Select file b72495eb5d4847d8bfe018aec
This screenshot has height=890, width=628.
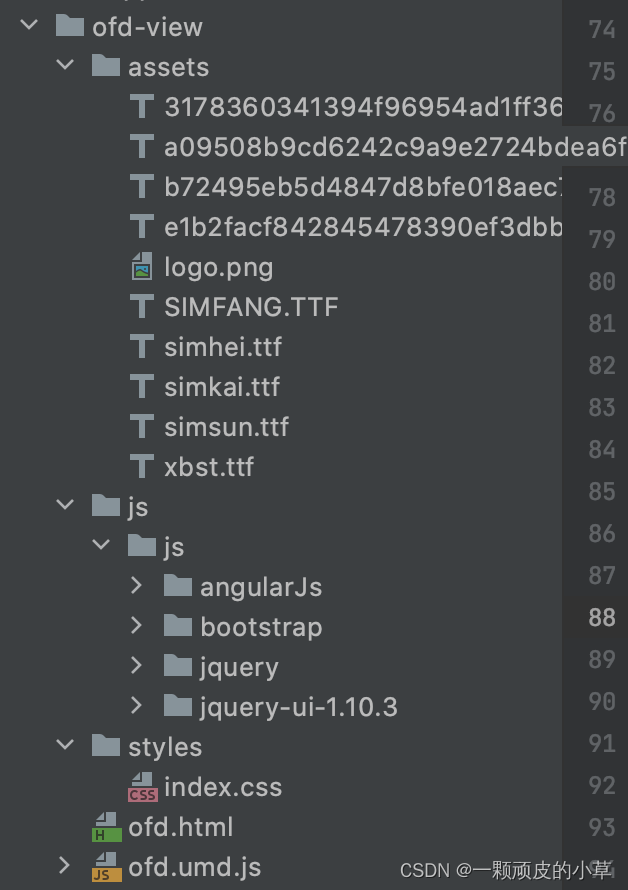click(363, 187)
